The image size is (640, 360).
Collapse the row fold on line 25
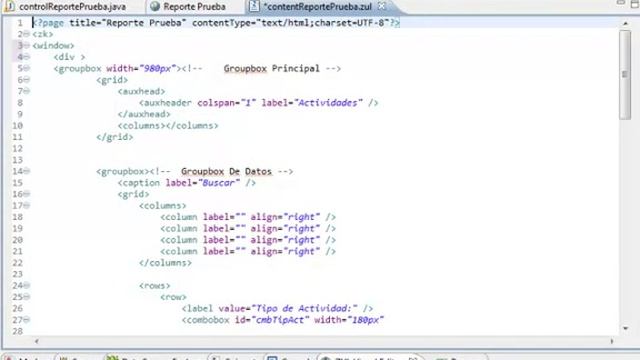(x=27, y=297)
